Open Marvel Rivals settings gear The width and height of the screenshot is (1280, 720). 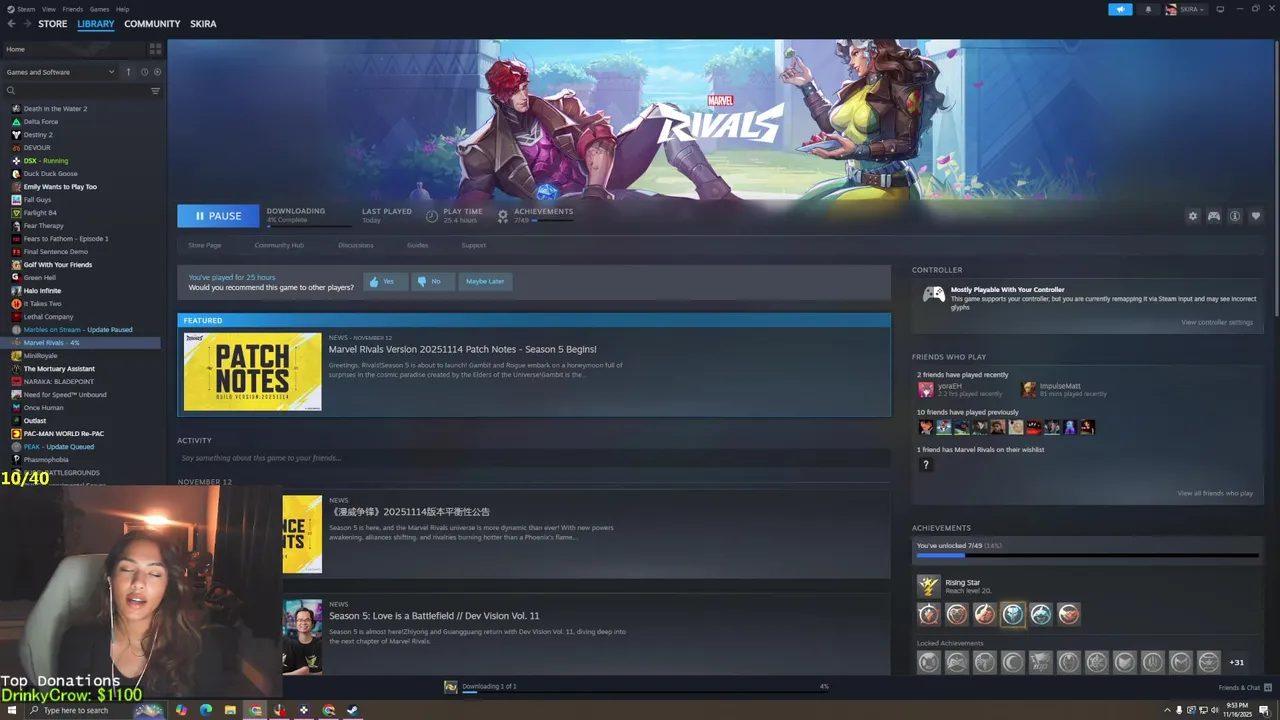point(1192,216)
